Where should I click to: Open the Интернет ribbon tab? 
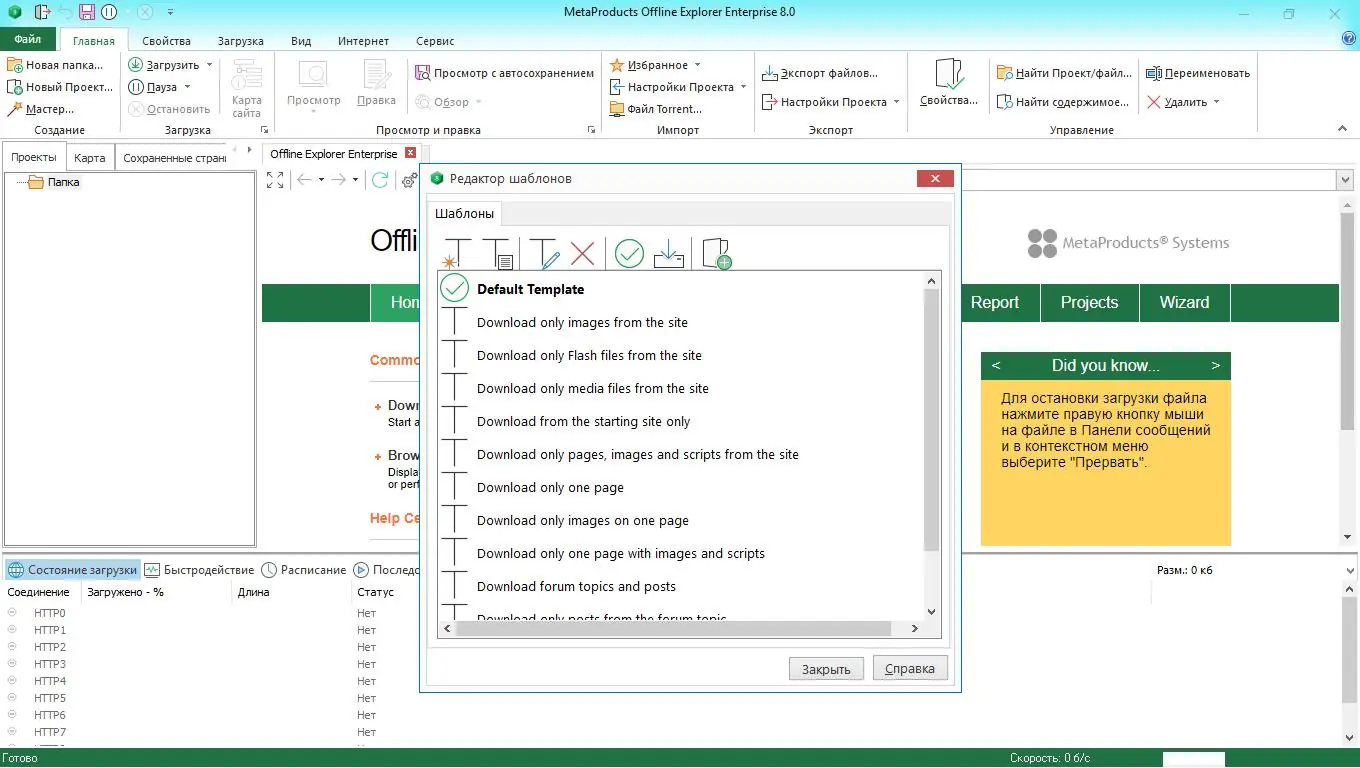(363, 41)
